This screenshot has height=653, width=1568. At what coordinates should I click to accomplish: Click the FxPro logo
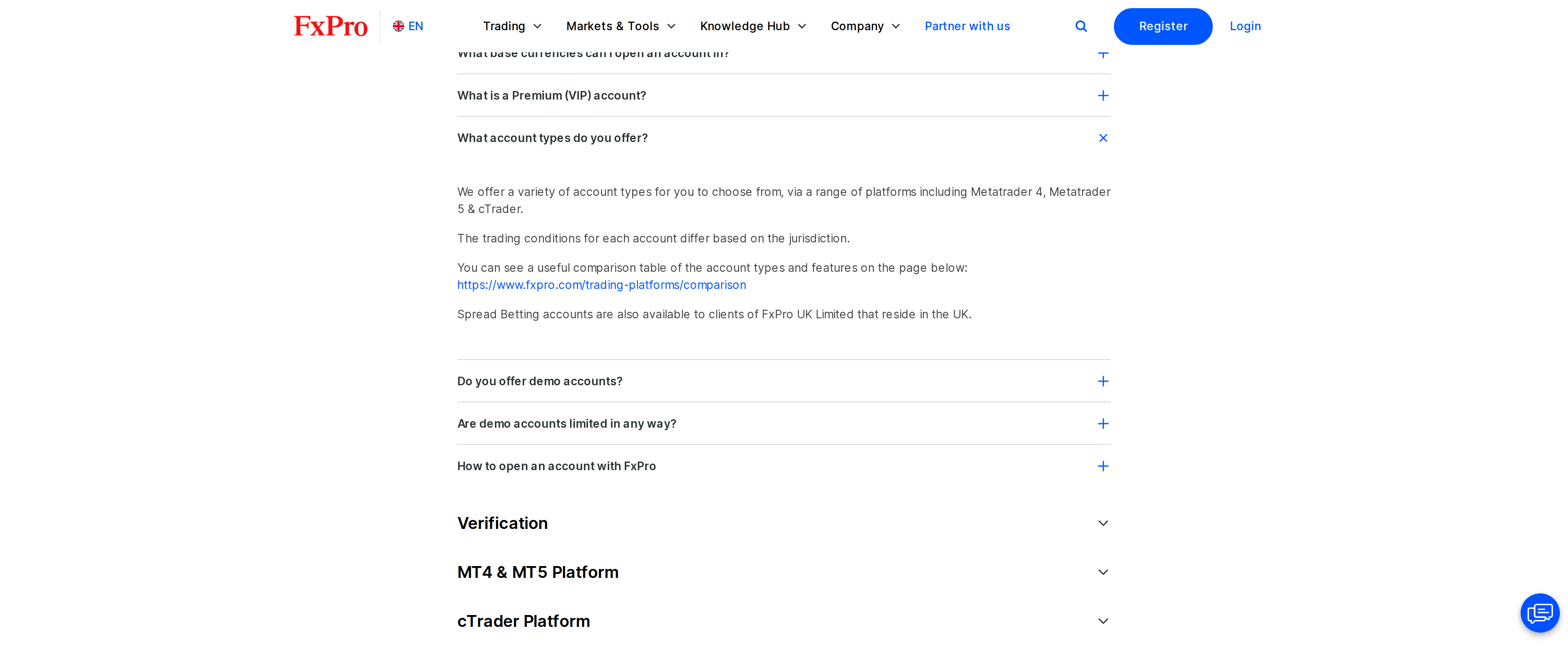coord(330,26)
